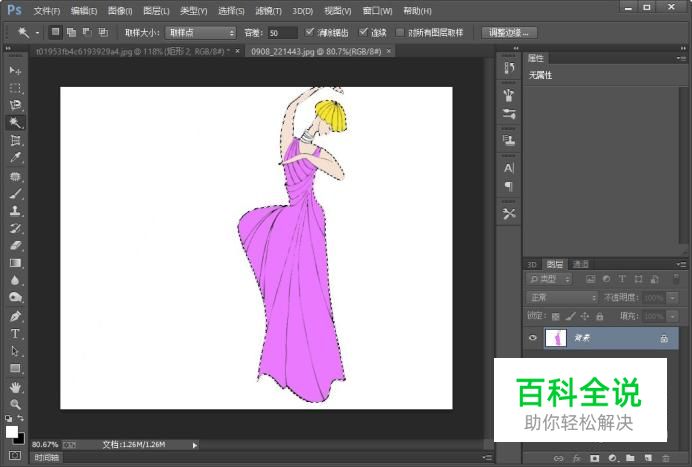Image resolution: width=692 pixels, height=467 pixels.
Task: Open the 取样大小 sample size dropdown
Action: pos(201,32)
